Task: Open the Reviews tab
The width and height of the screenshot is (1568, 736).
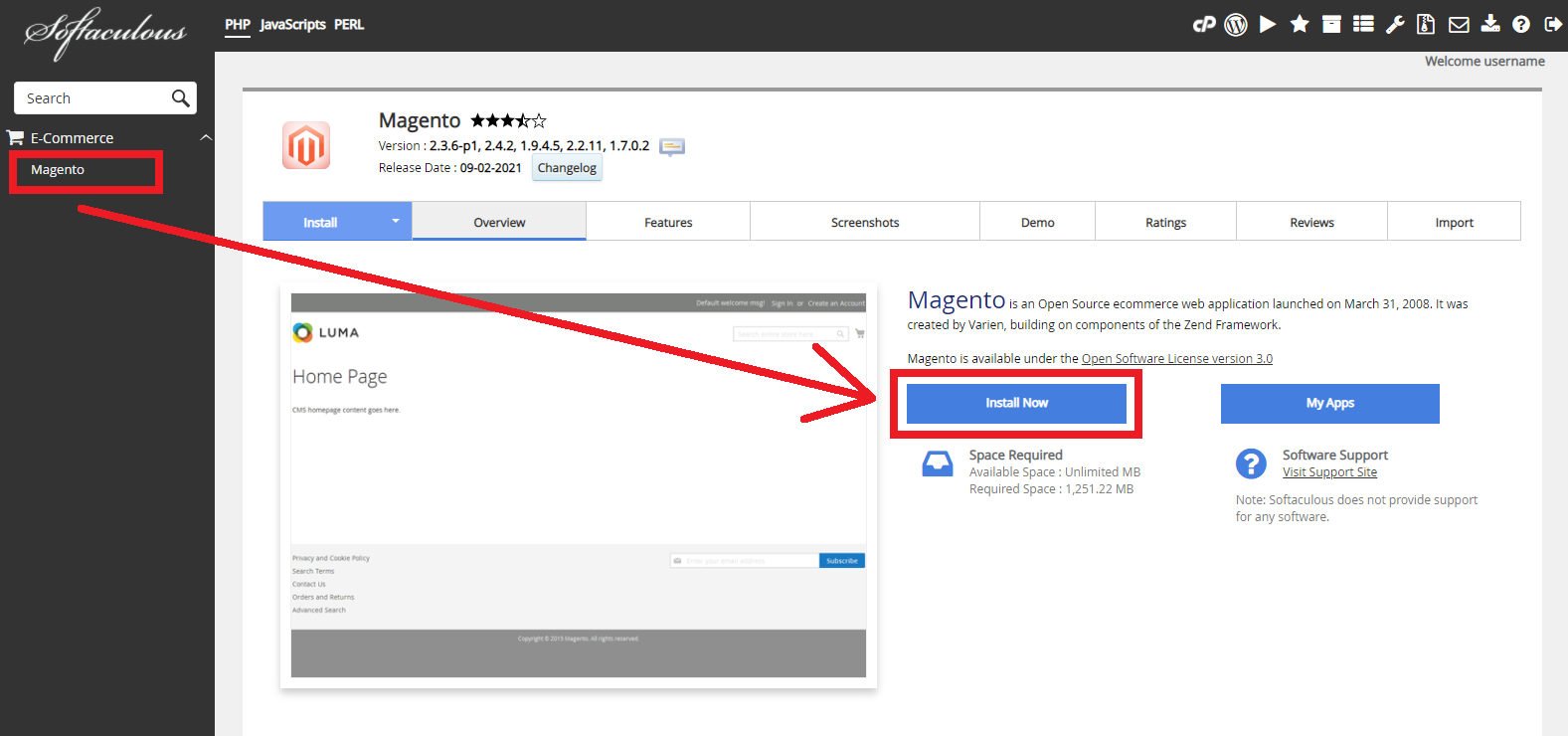Action: point(1312,222)
